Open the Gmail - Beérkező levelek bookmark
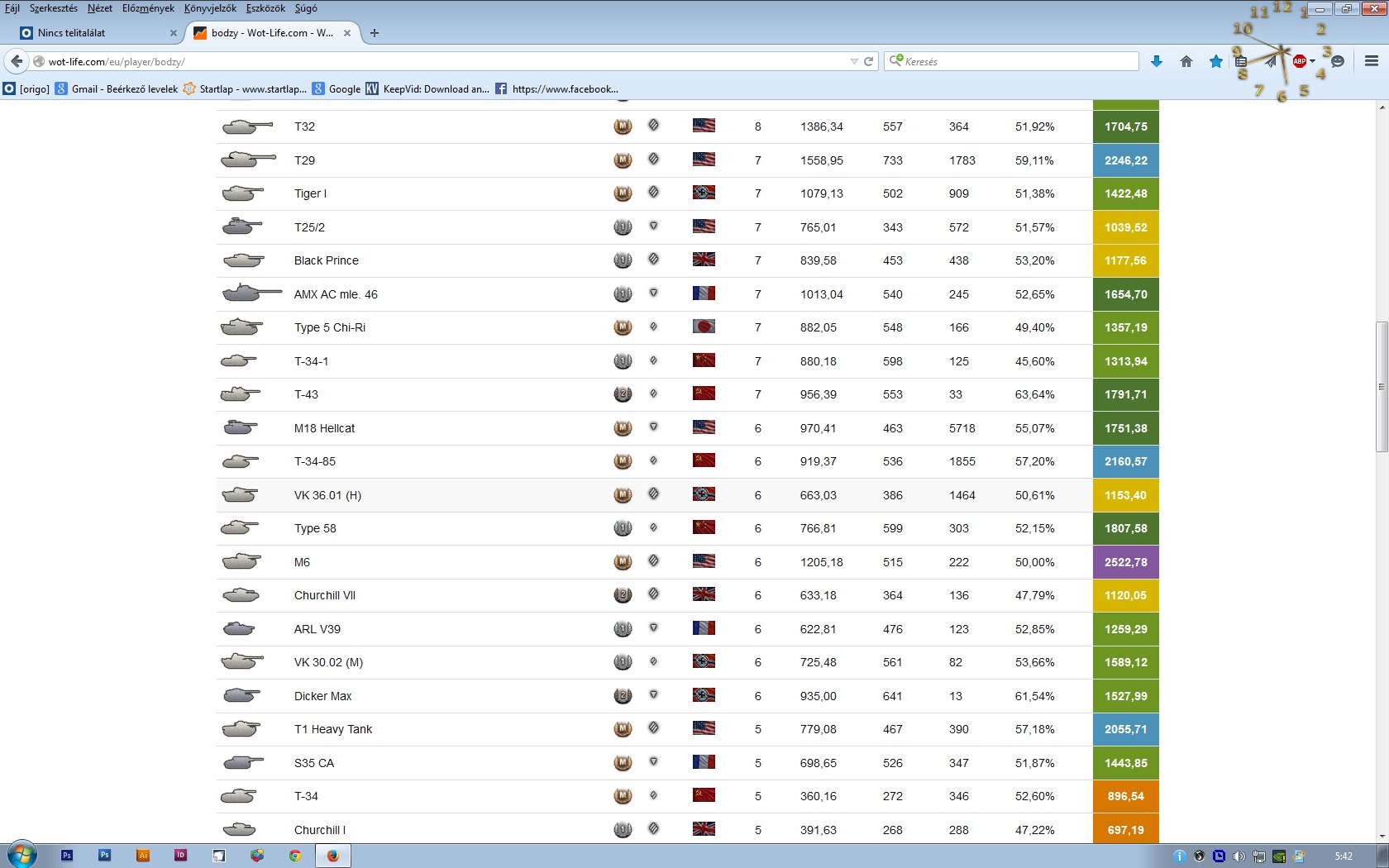Viewport: 1389px width, 868px height. tap(117, 89)
